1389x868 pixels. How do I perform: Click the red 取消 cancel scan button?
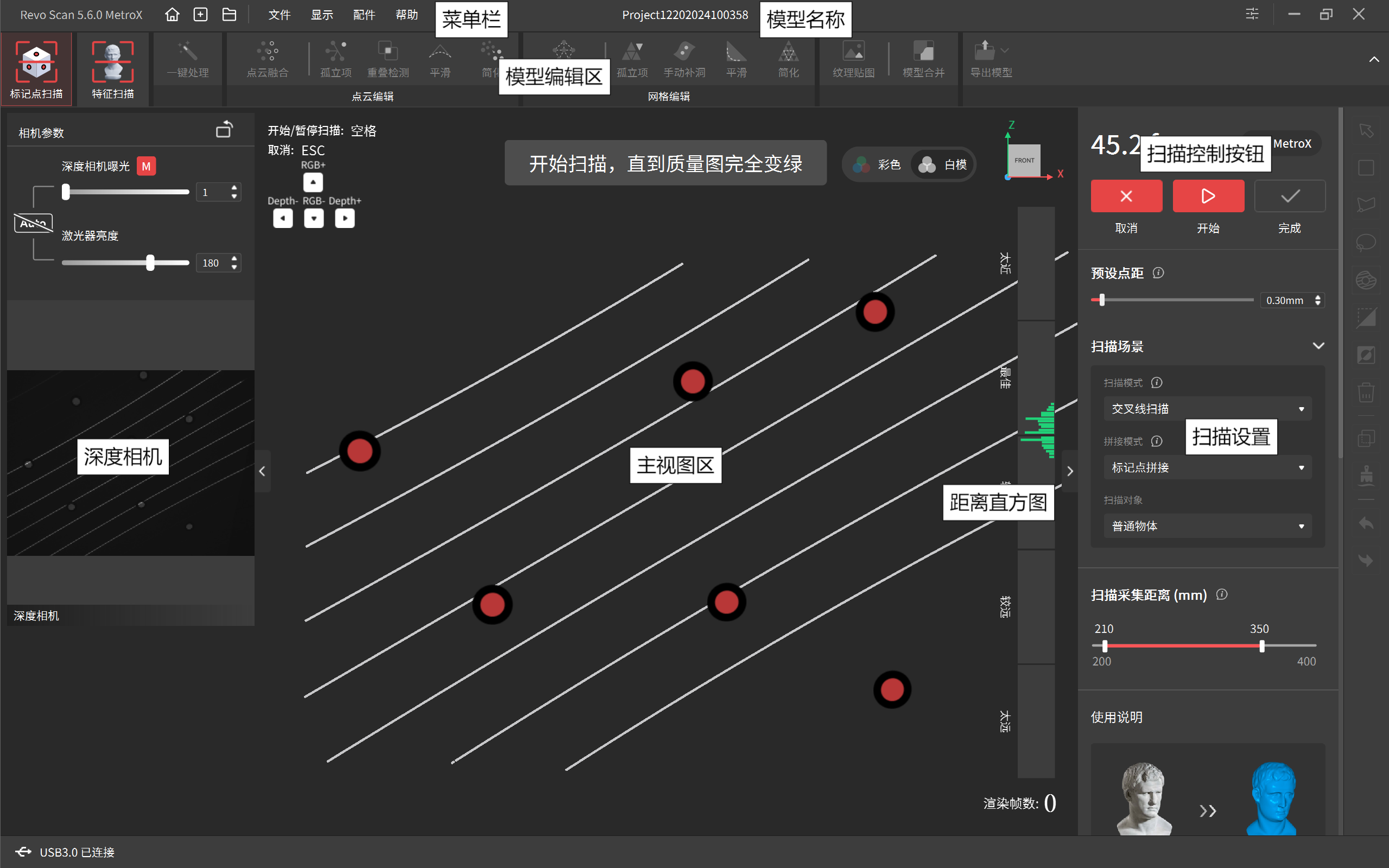point(1126,196)
